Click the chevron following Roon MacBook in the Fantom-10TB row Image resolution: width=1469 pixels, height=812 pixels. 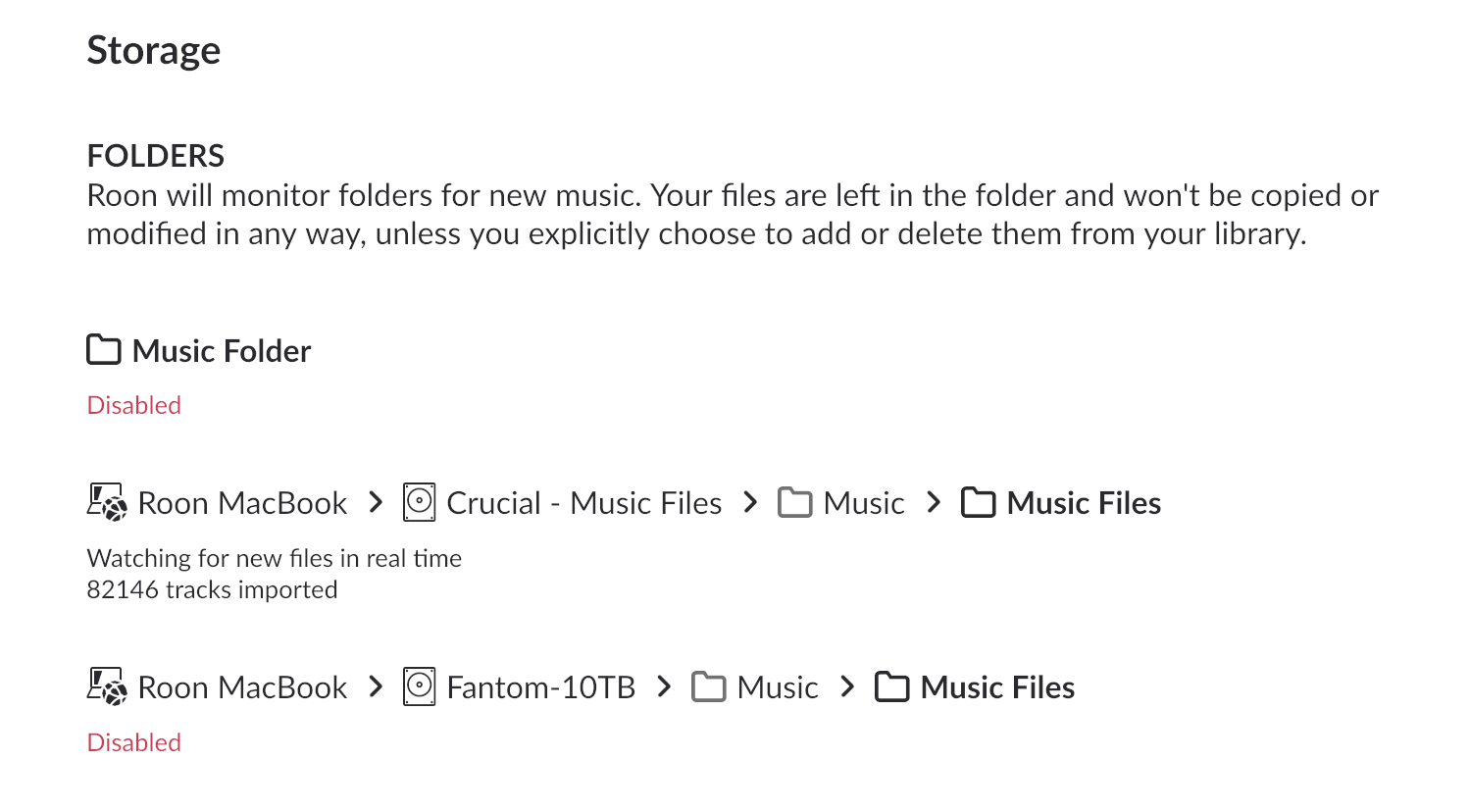click(376, 686)
